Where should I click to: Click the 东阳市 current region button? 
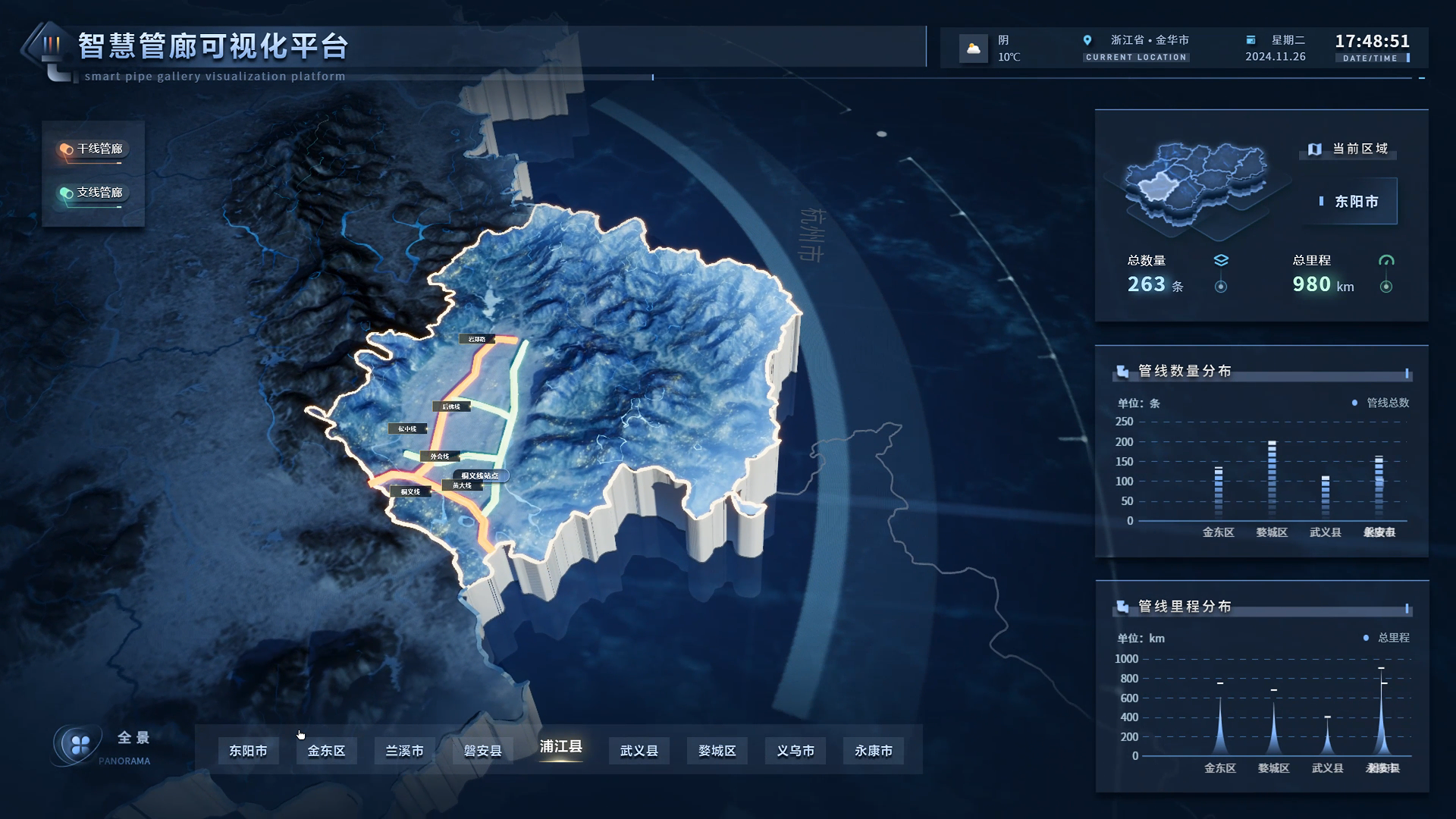(x=1350, y=202)
